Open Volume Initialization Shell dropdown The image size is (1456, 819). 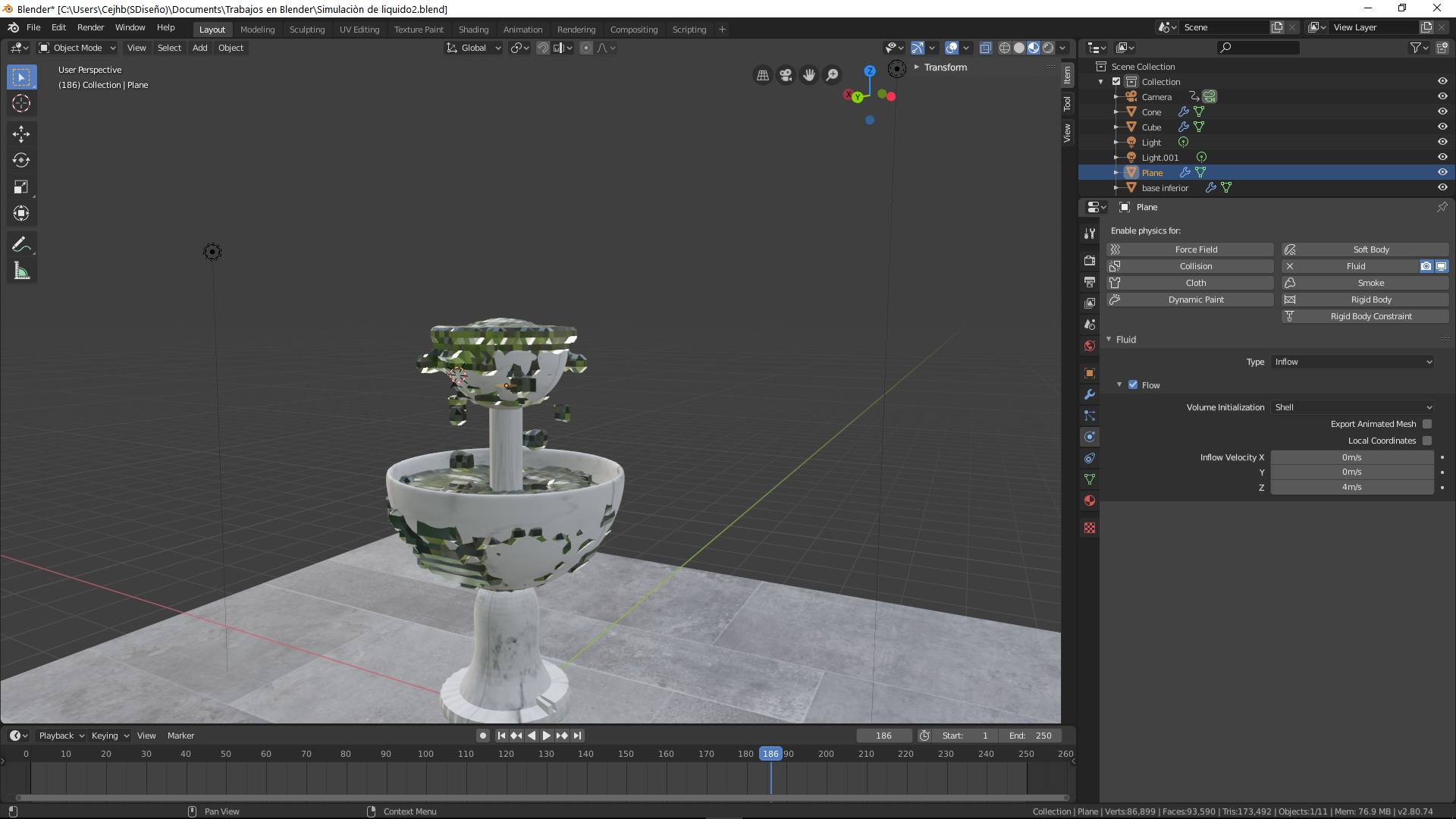pos(1353,407)
